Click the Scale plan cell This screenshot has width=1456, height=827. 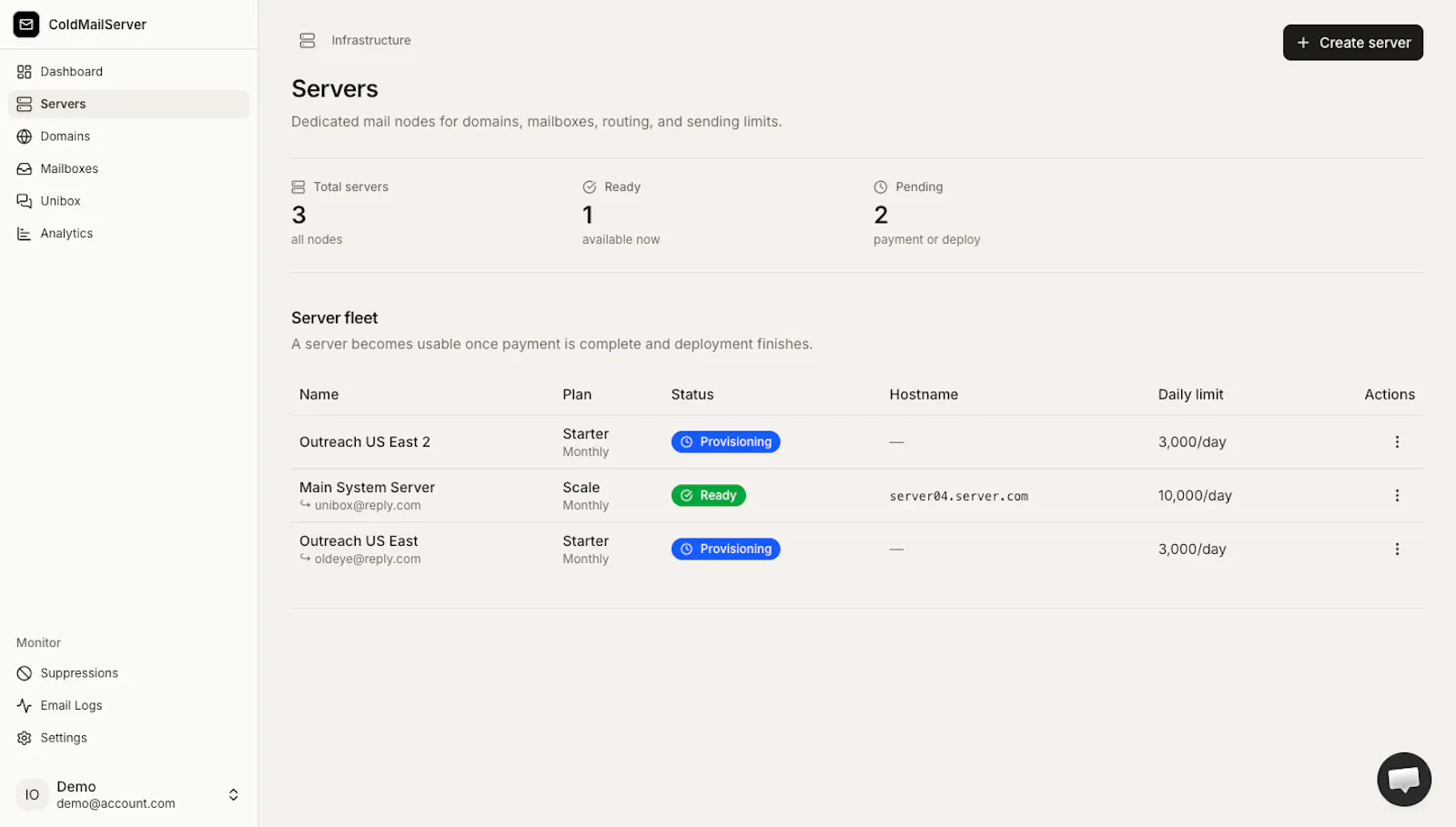tap(586, 496)
